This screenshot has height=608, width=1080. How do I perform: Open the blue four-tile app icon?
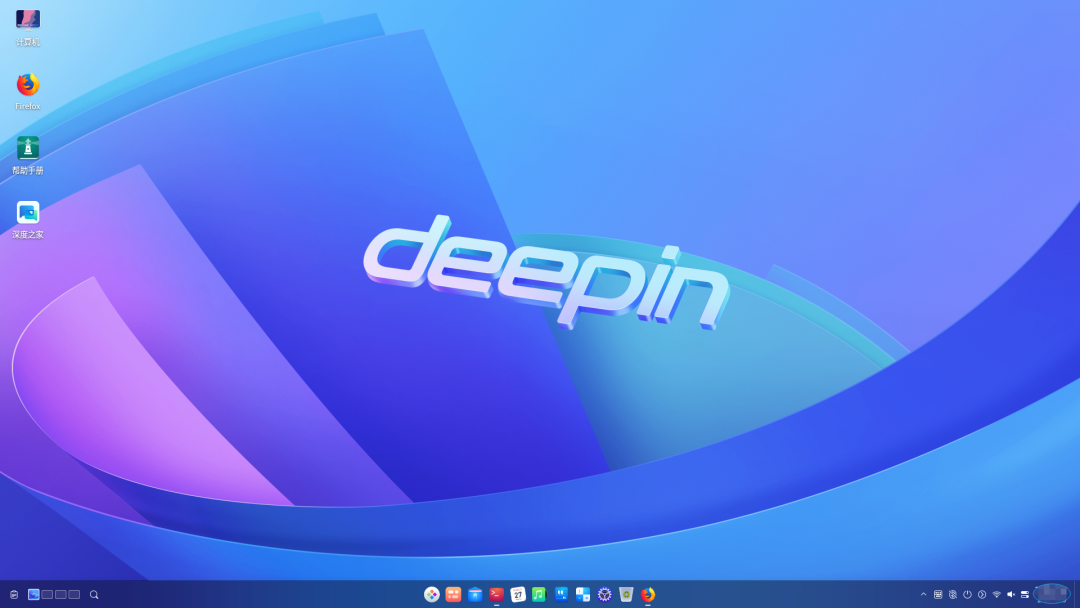[583, 594]
